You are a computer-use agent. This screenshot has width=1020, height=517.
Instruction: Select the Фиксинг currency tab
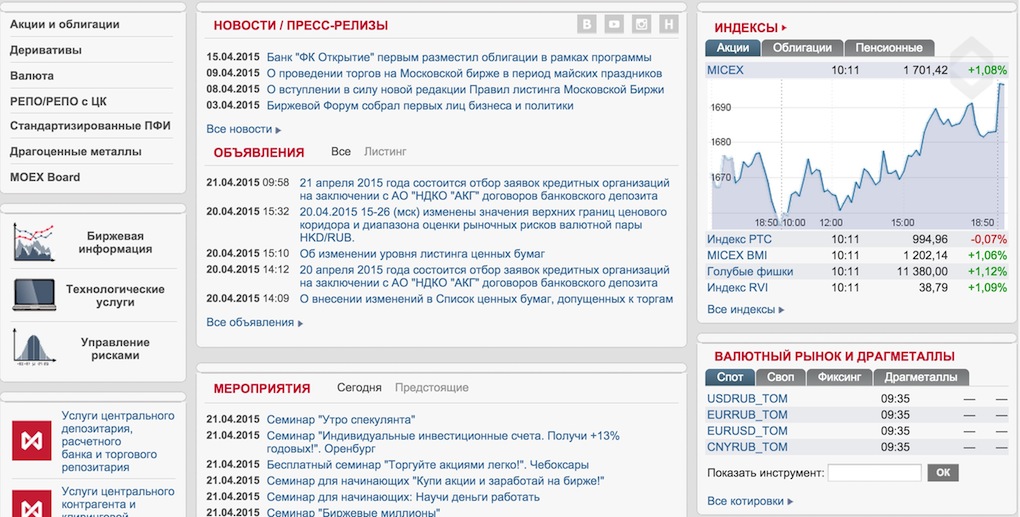[839, 377]
